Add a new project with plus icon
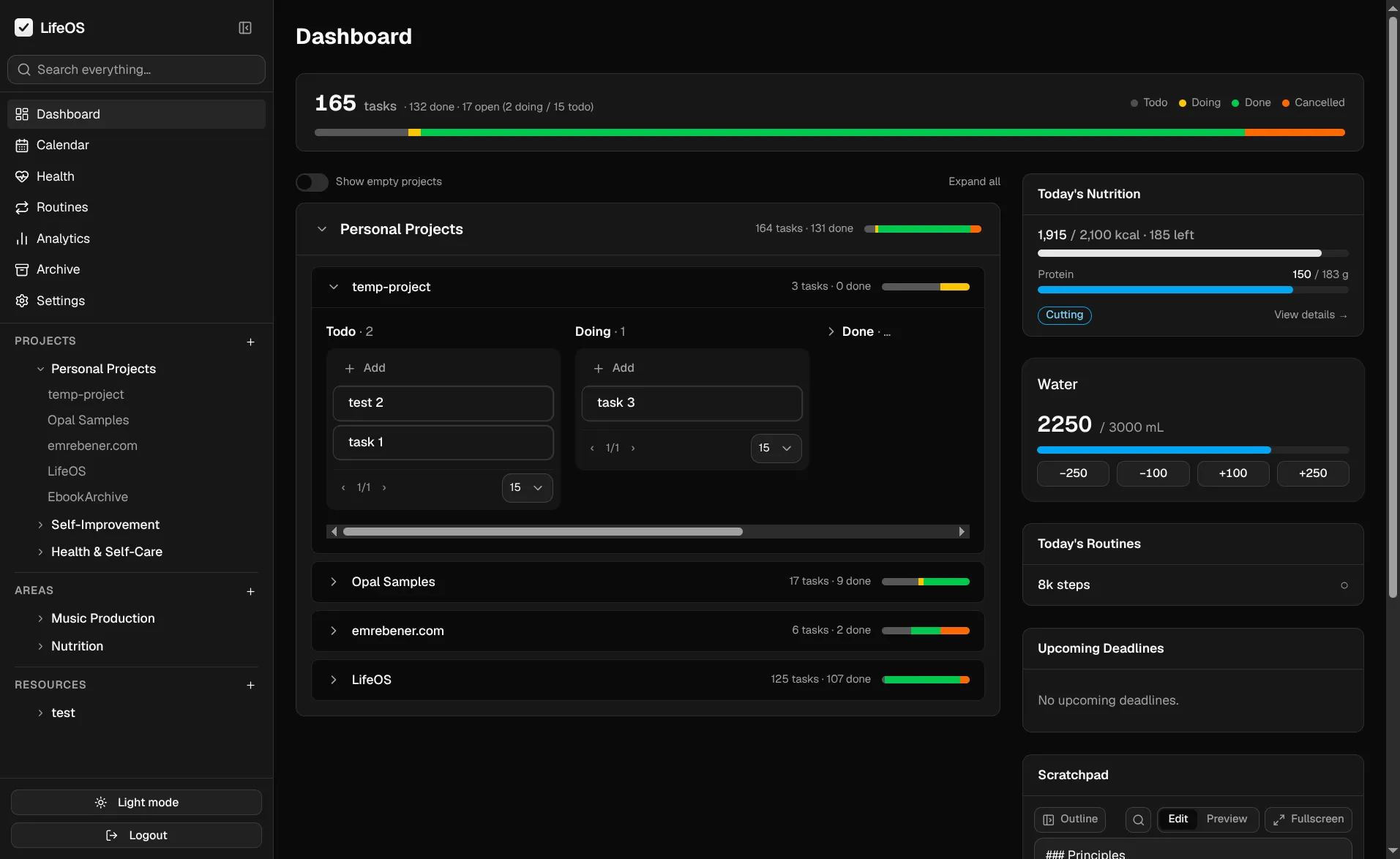The height and width of the screenshot is (859, 1400). (250, 342)
